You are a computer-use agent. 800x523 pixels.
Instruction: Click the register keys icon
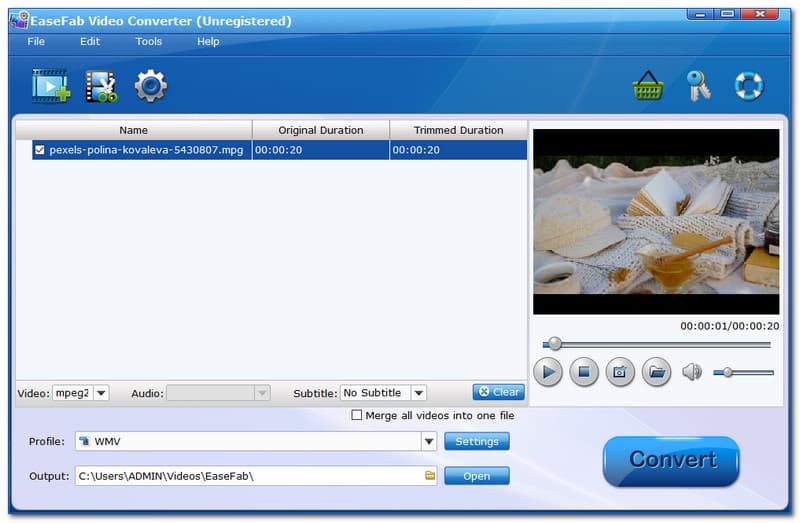click(x=698, y=86)
